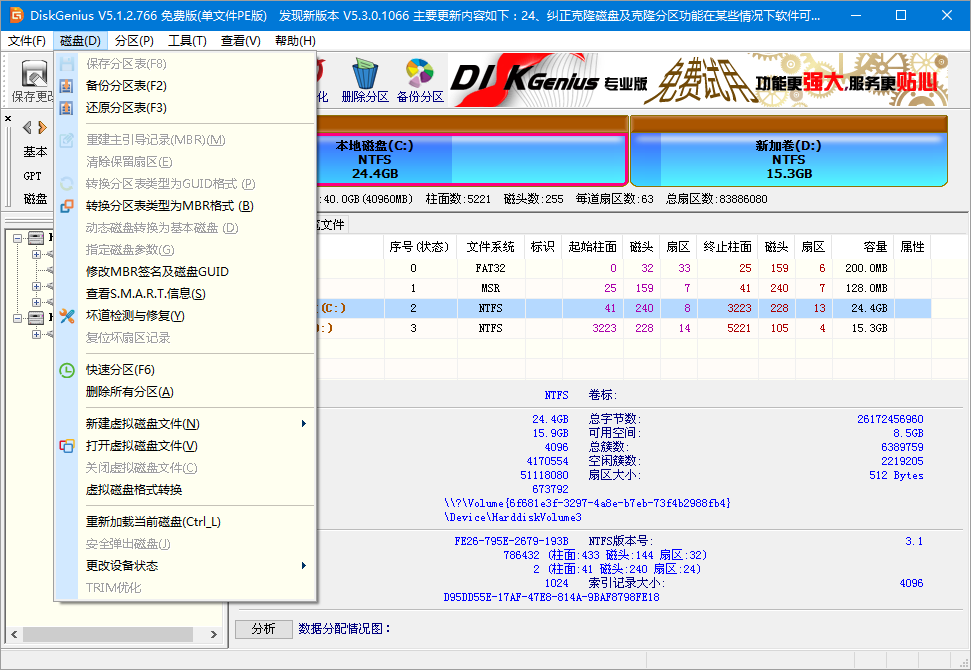The width and height of the screenshot is (971, 670).
Task: Click the 分析 button near the bottom
Action: pyautogui.click(x=263, y=629)
